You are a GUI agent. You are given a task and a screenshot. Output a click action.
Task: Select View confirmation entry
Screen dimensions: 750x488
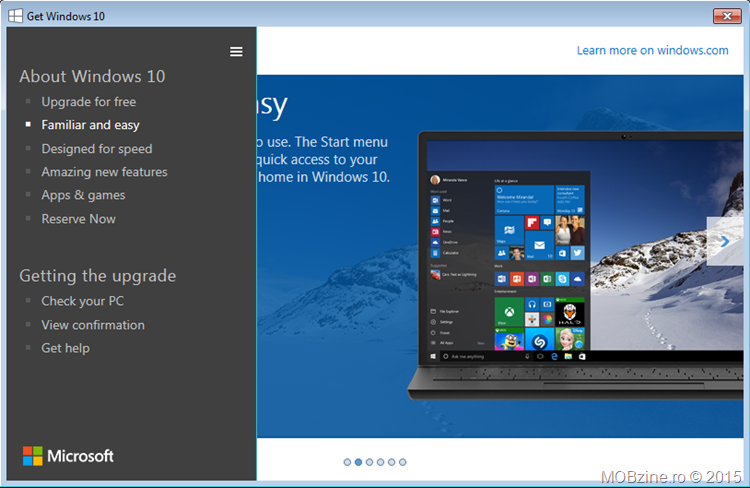tap(93, 325)
